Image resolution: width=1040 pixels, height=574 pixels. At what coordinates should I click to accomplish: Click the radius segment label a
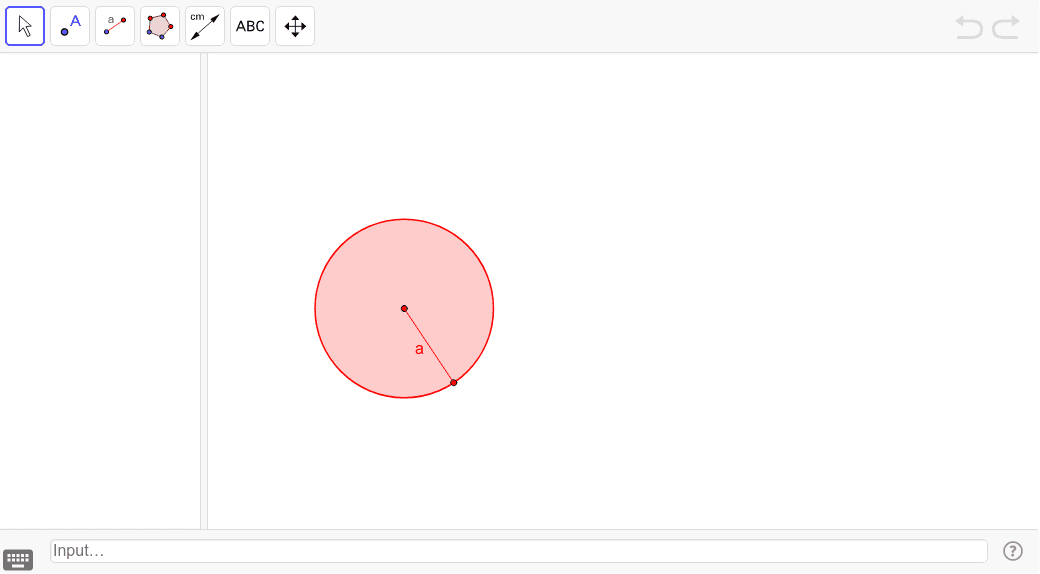[x=419, y=349]
